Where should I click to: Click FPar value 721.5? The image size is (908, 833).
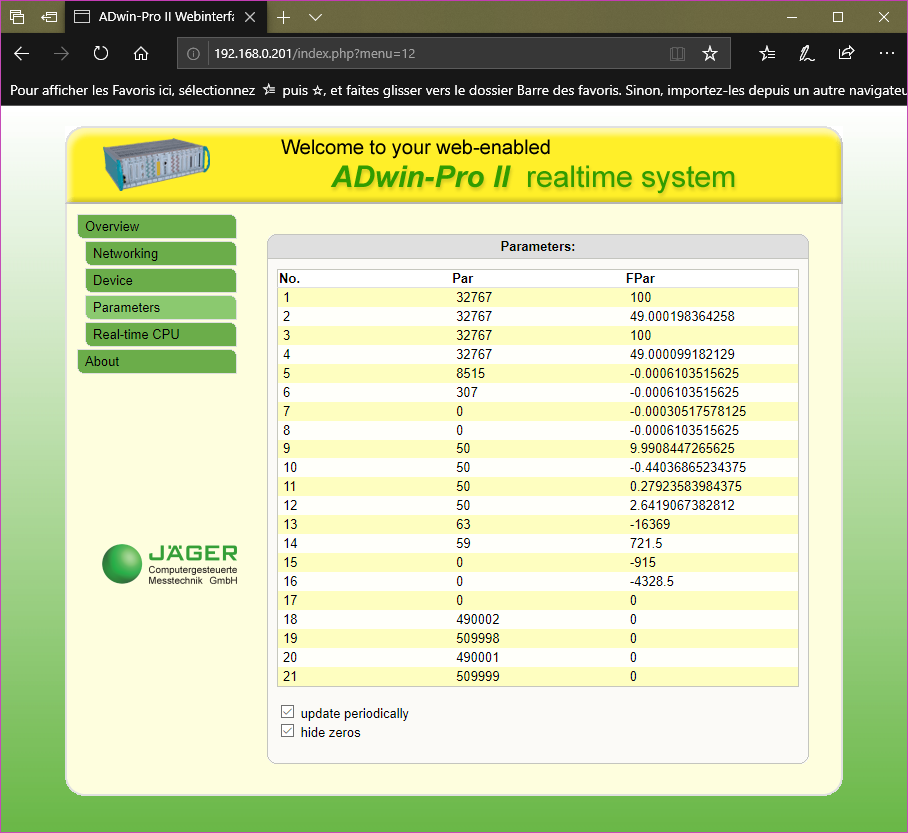coord(646,544)
